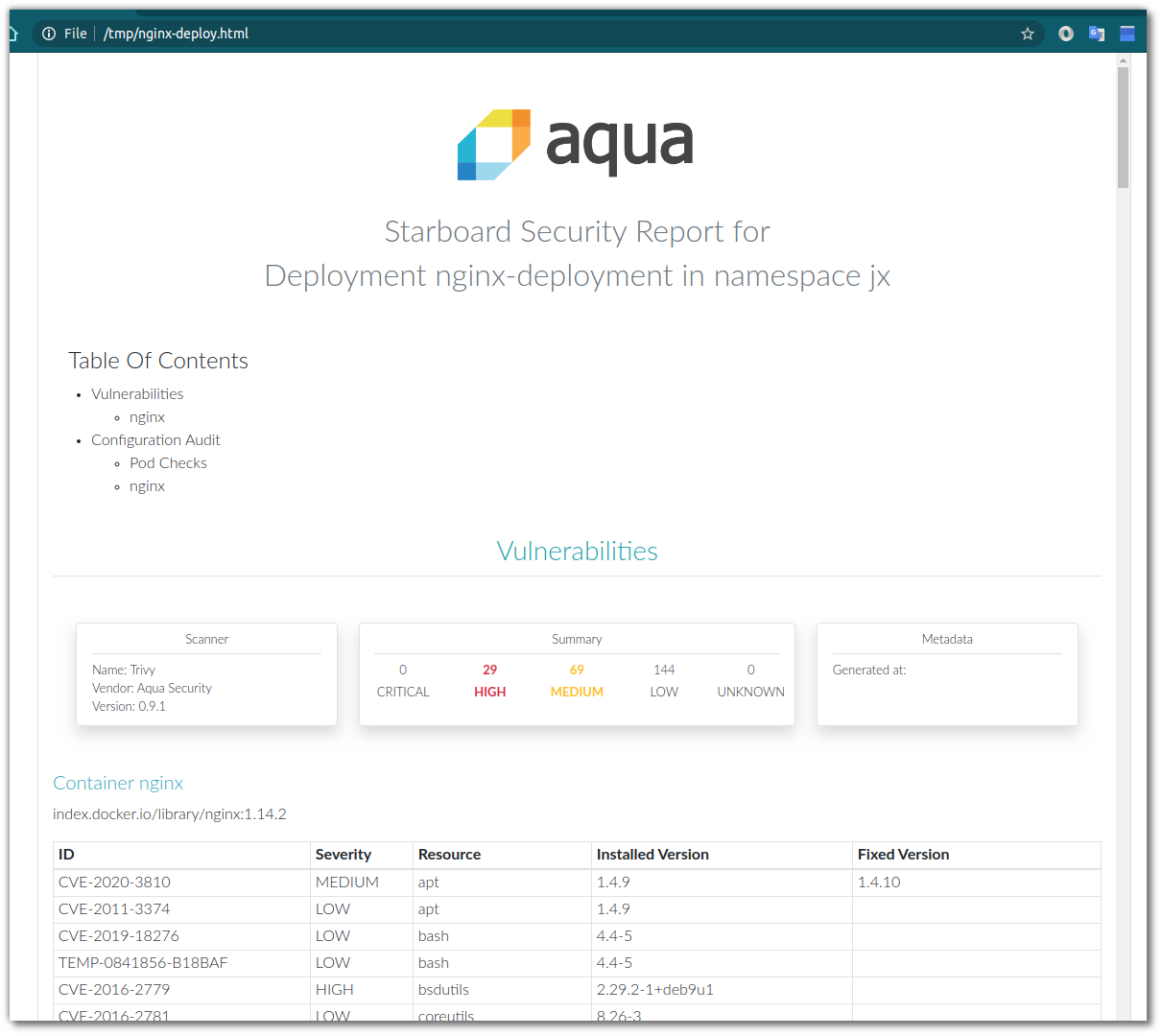
Task: Click the Vendor: Aqua Security text
Action: 152,688
